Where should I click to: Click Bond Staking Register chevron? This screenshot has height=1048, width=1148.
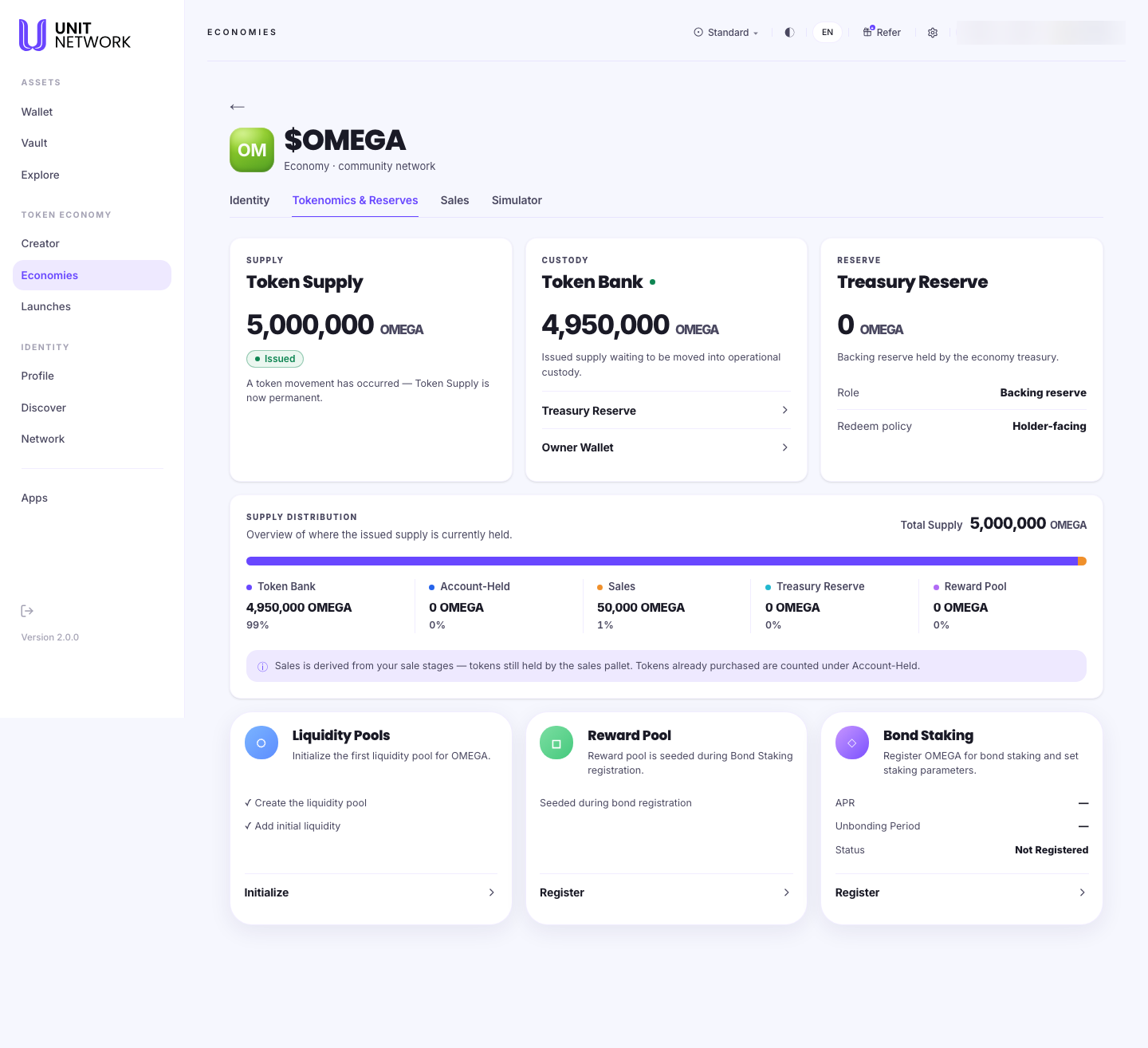[x=1082, y=892]
